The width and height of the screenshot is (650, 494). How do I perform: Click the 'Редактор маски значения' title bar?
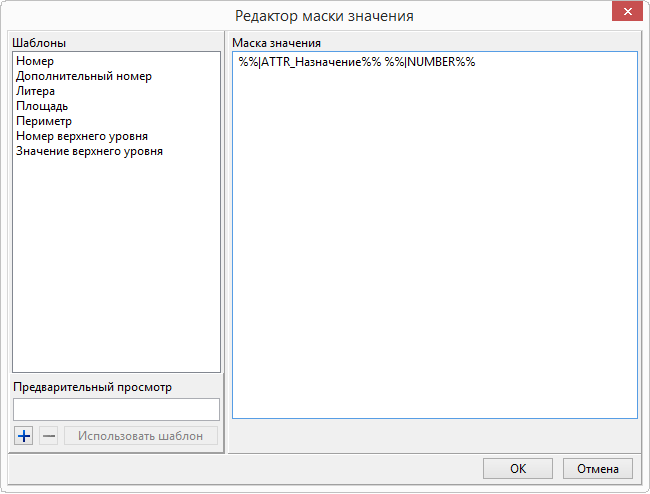(323, 16)
